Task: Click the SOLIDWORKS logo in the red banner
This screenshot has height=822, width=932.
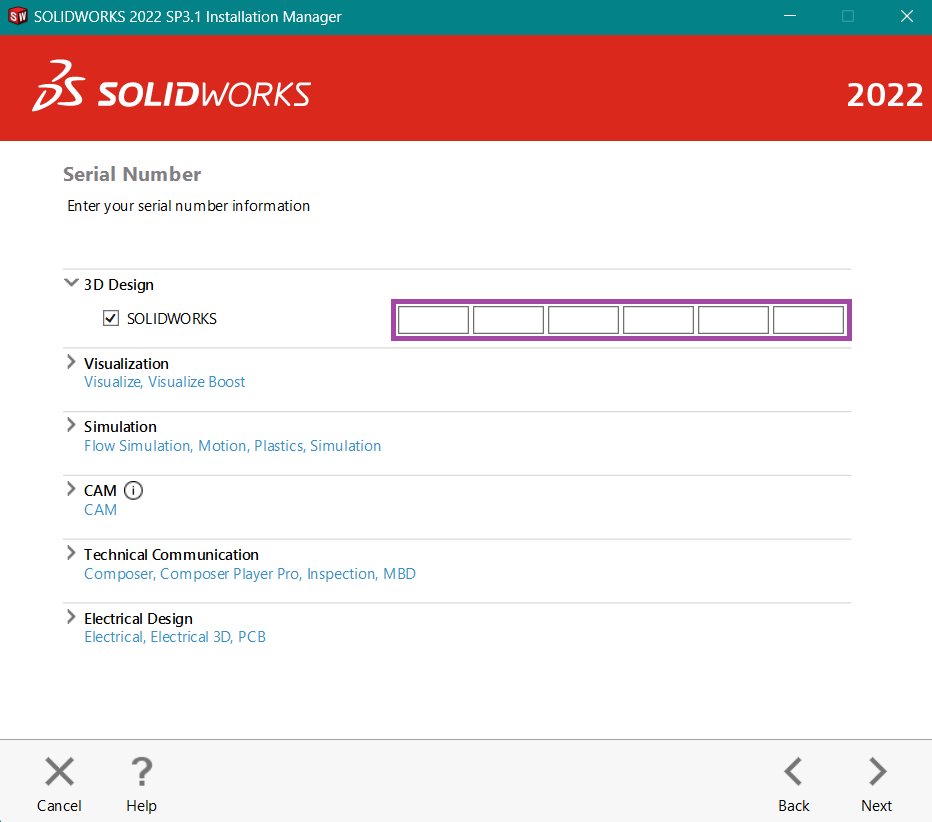Action: [171, 87]
